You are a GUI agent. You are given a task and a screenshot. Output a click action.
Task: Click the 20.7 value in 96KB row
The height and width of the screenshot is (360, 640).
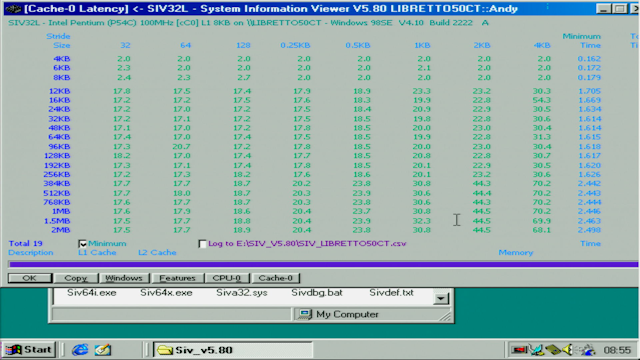[x=182, y=147]
